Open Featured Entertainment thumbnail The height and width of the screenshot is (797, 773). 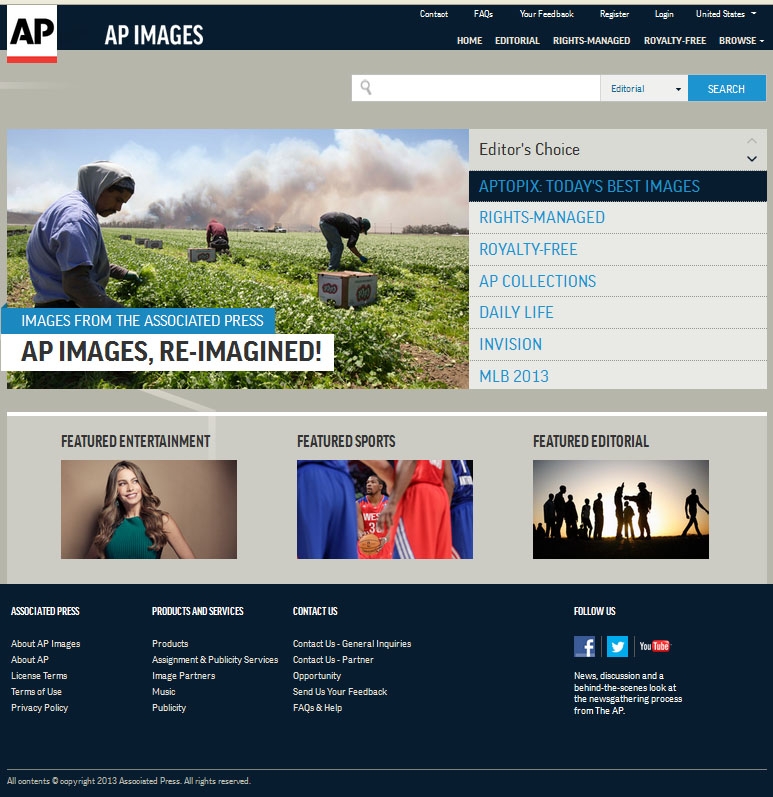149,509
